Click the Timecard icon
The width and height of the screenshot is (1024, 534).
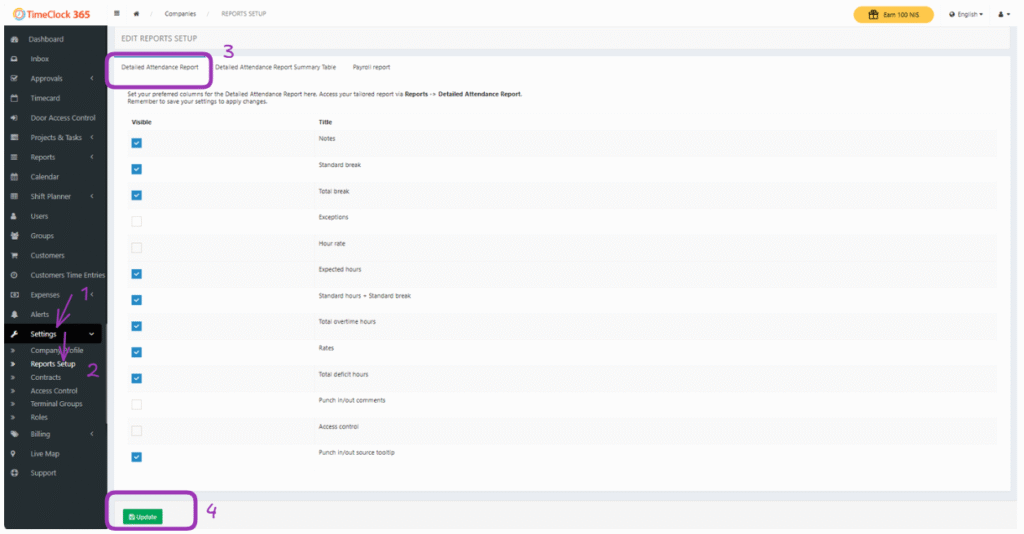pyautogui.click(x=14, y=98)
